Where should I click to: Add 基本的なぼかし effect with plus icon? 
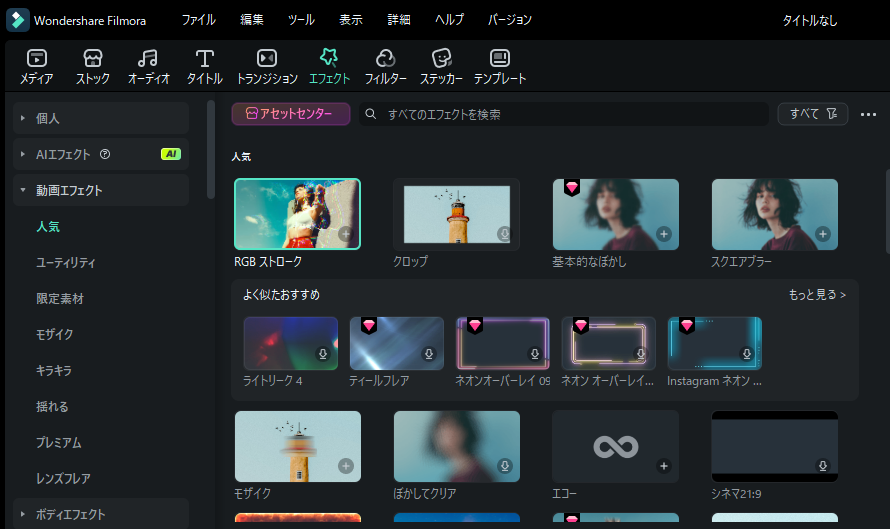point(664,234)
